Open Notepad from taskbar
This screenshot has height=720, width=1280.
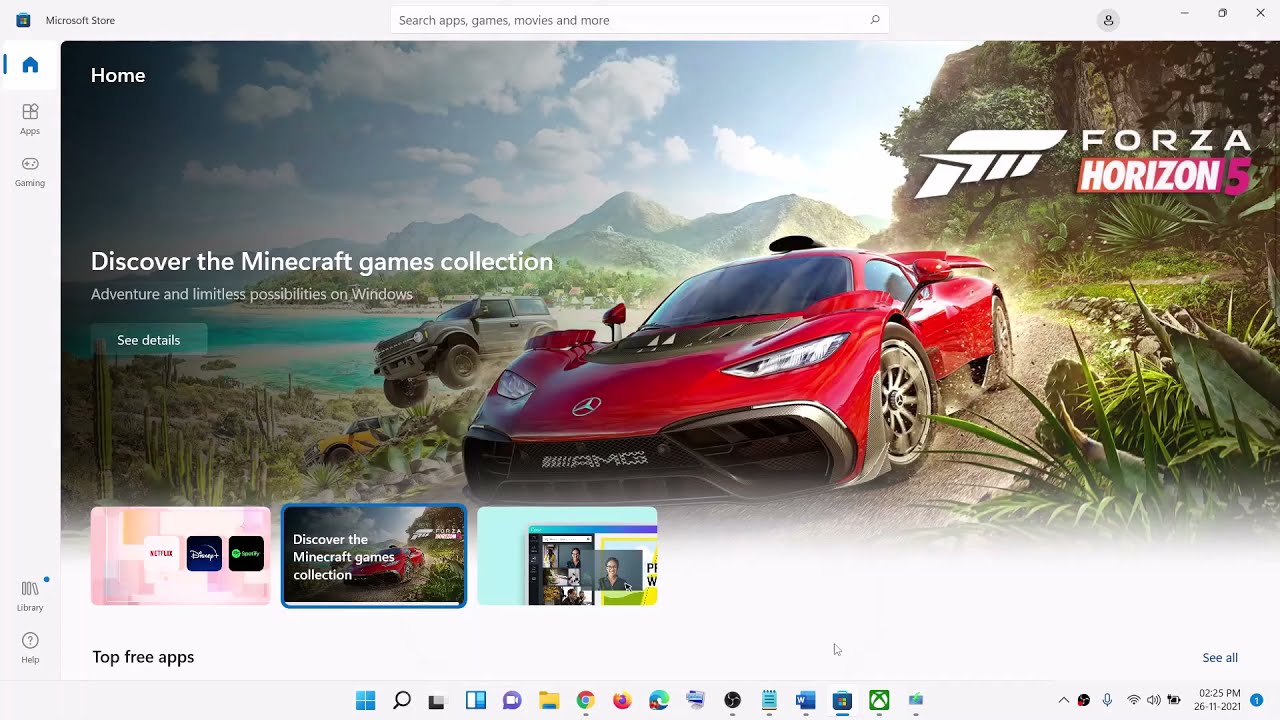769,701
